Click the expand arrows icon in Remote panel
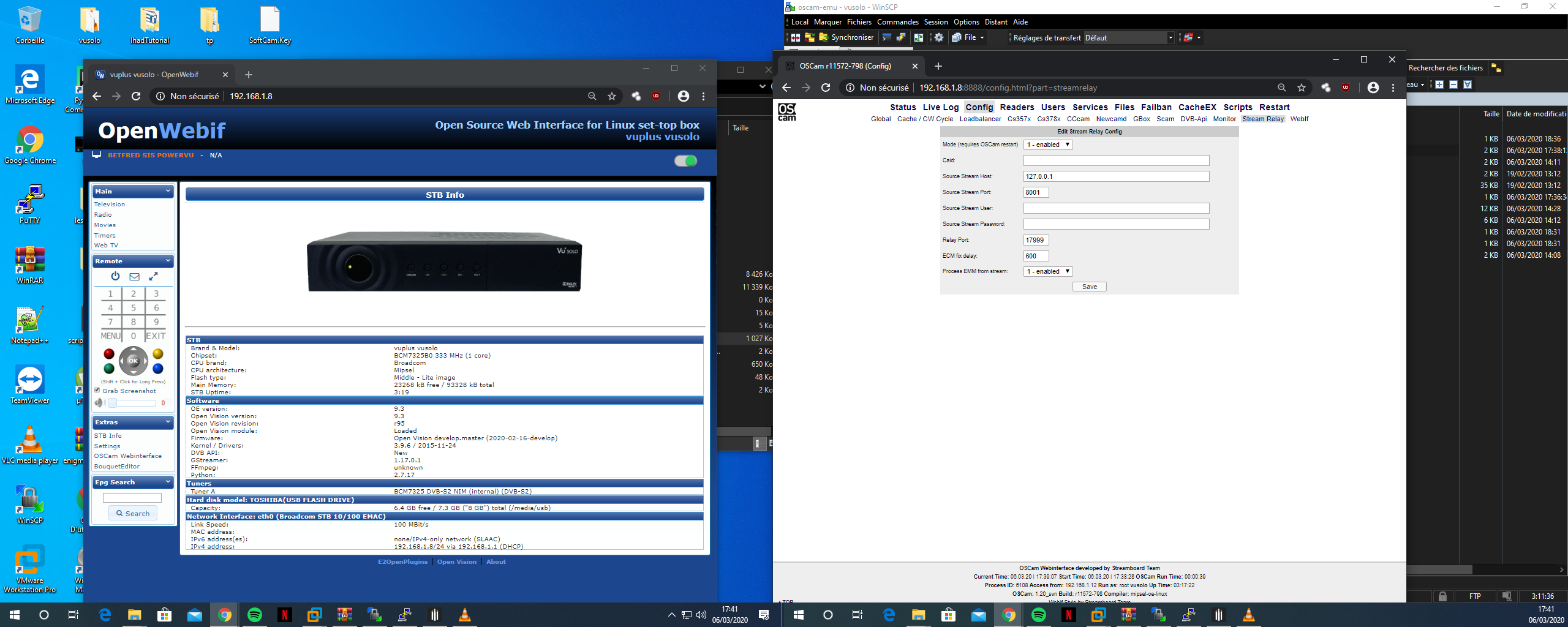Image resolution: width=1568 pixels, height=627 pixels. pyautogui.click(x=153, y=276)
